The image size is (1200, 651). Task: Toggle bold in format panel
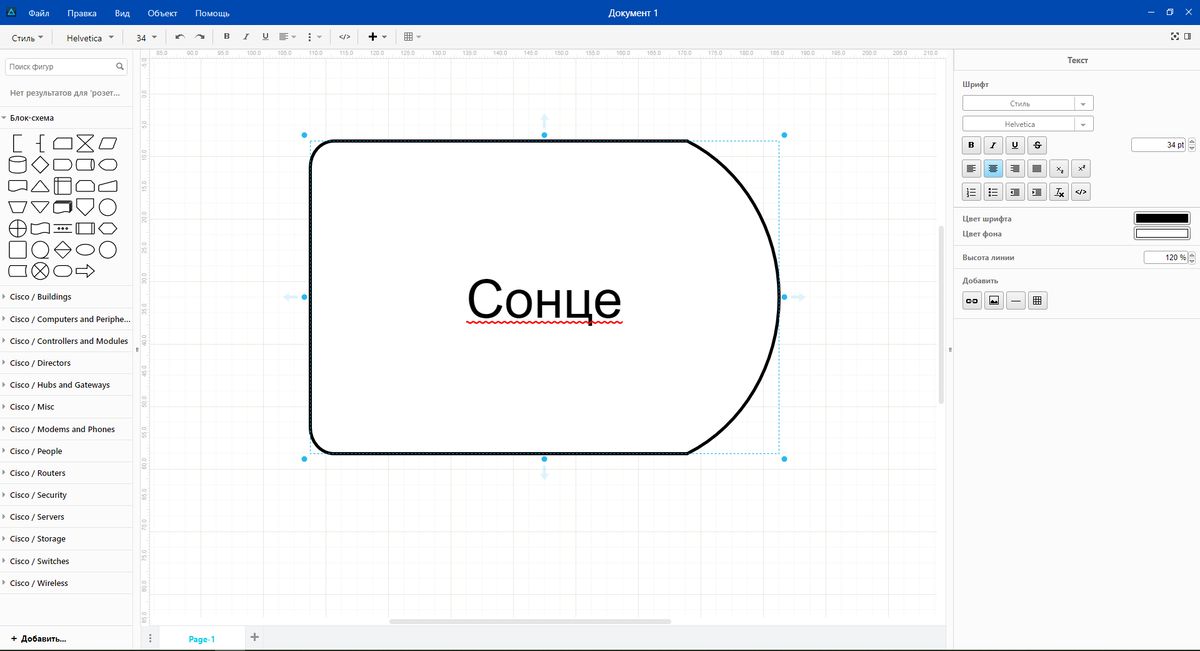coord(971,145)
